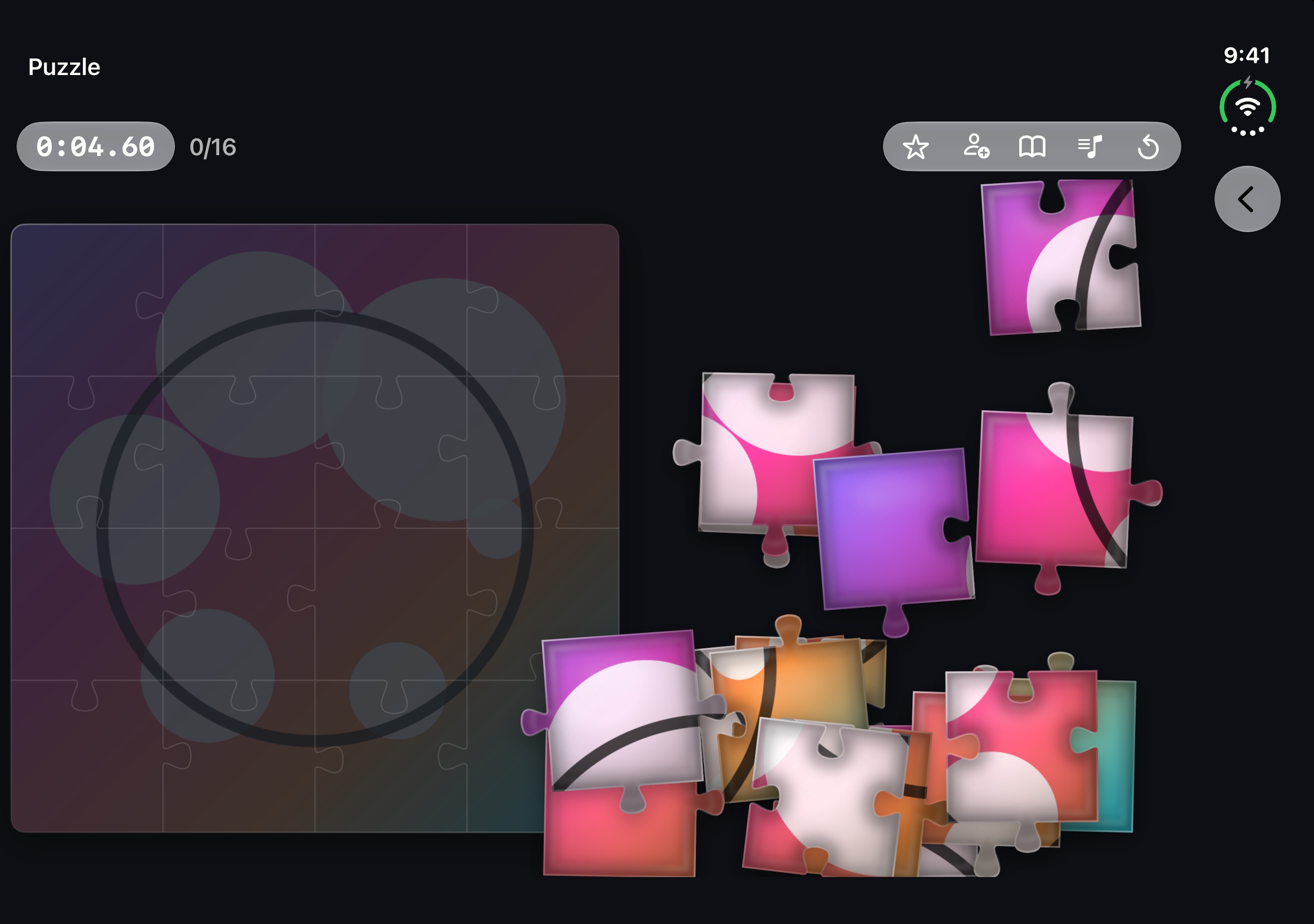Click the 9:41 clock display

pyautogui.click(x=1246, y=56)
